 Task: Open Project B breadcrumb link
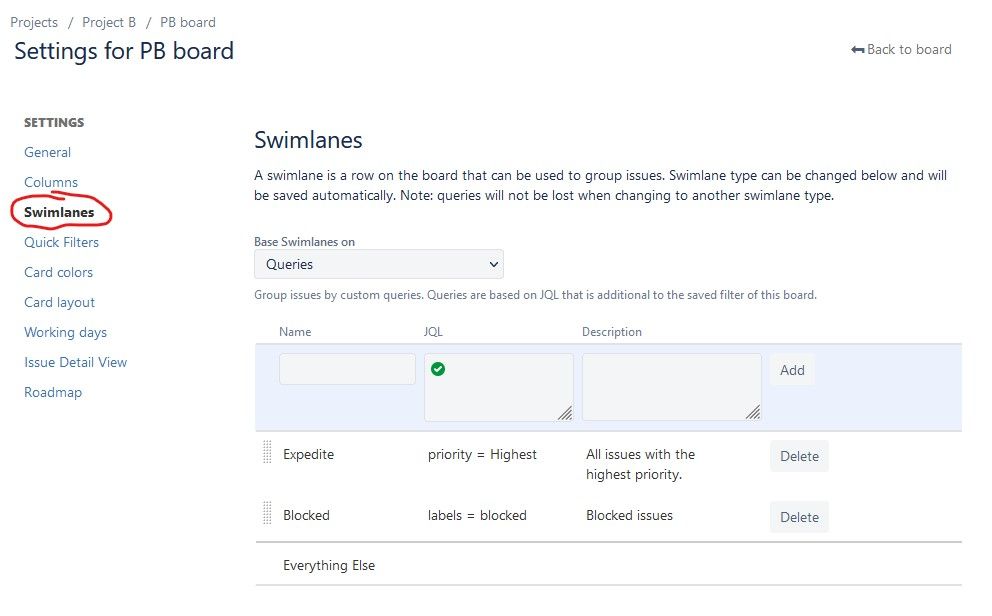(109, 22)
